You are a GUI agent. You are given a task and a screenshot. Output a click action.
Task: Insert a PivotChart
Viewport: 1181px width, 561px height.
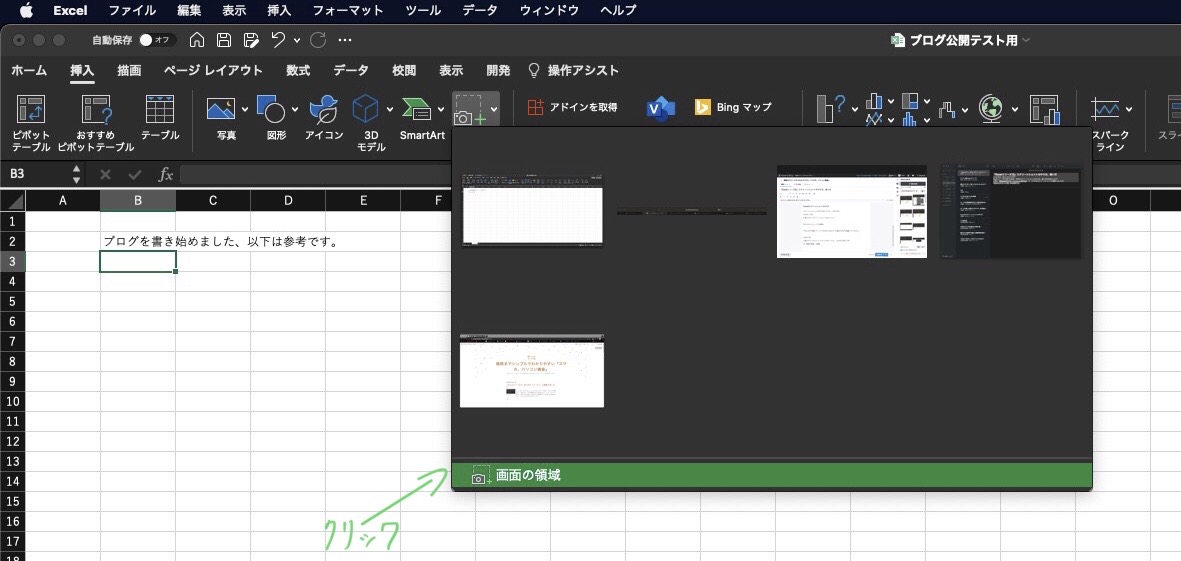point(1045,108)
